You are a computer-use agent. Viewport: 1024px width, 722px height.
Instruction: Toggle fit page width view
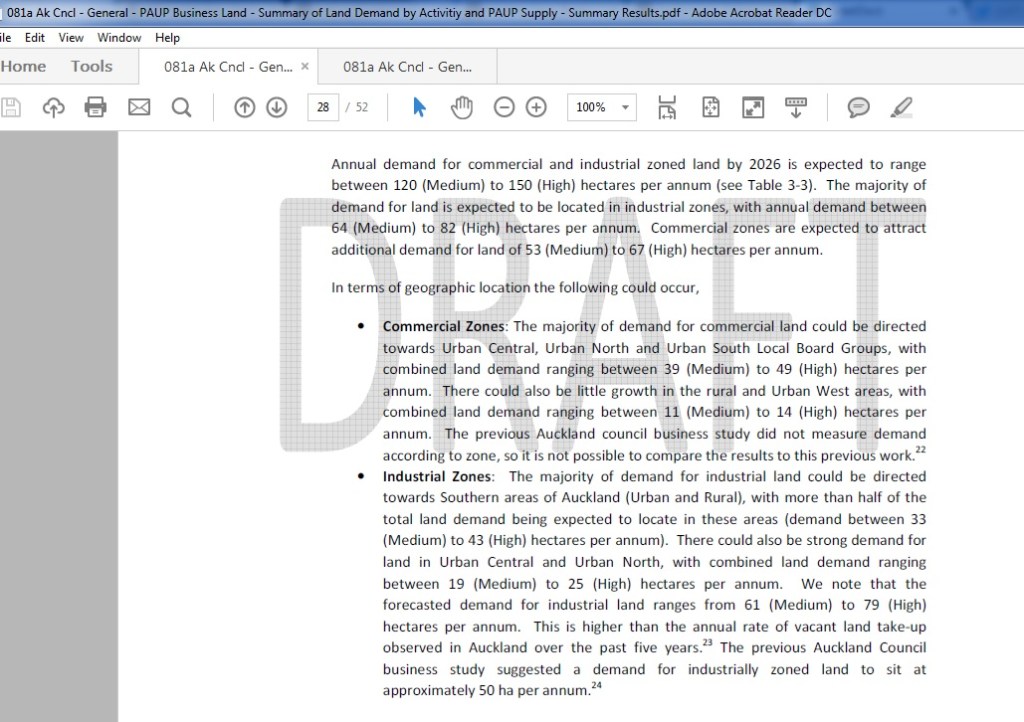[666, 107]
